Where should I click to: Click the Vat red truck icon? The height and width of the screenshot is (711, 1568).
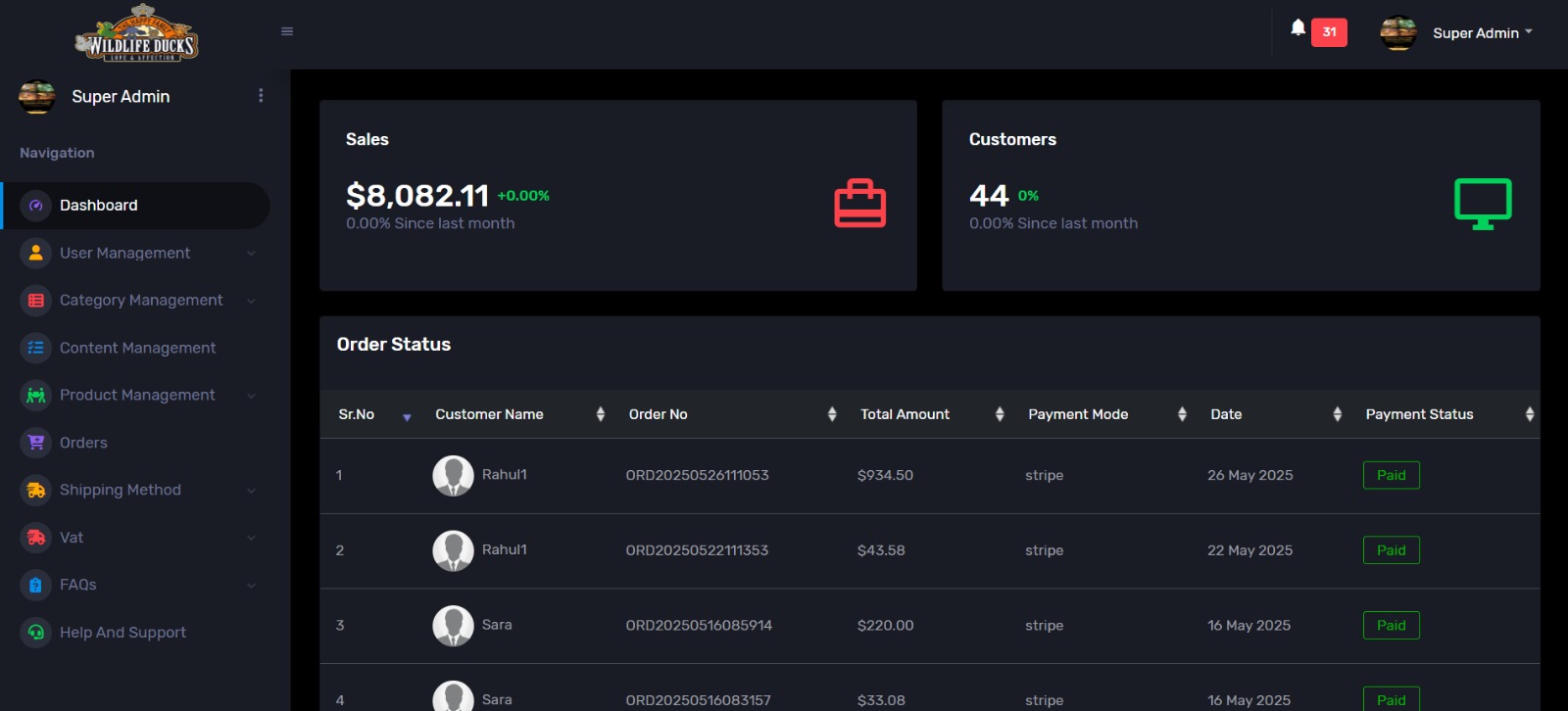tap(36, 538)
